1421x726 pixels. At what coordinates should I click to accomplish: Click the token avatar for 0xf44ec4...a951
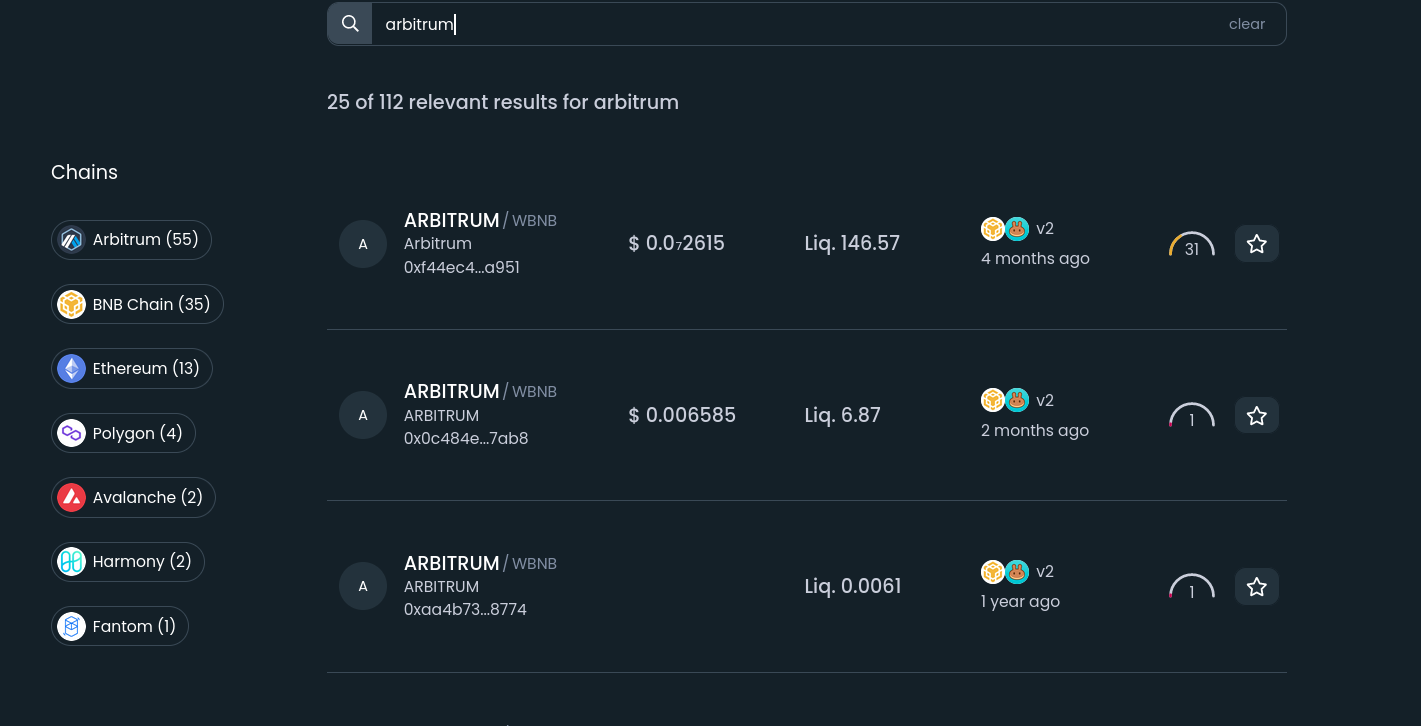(363, 244)
